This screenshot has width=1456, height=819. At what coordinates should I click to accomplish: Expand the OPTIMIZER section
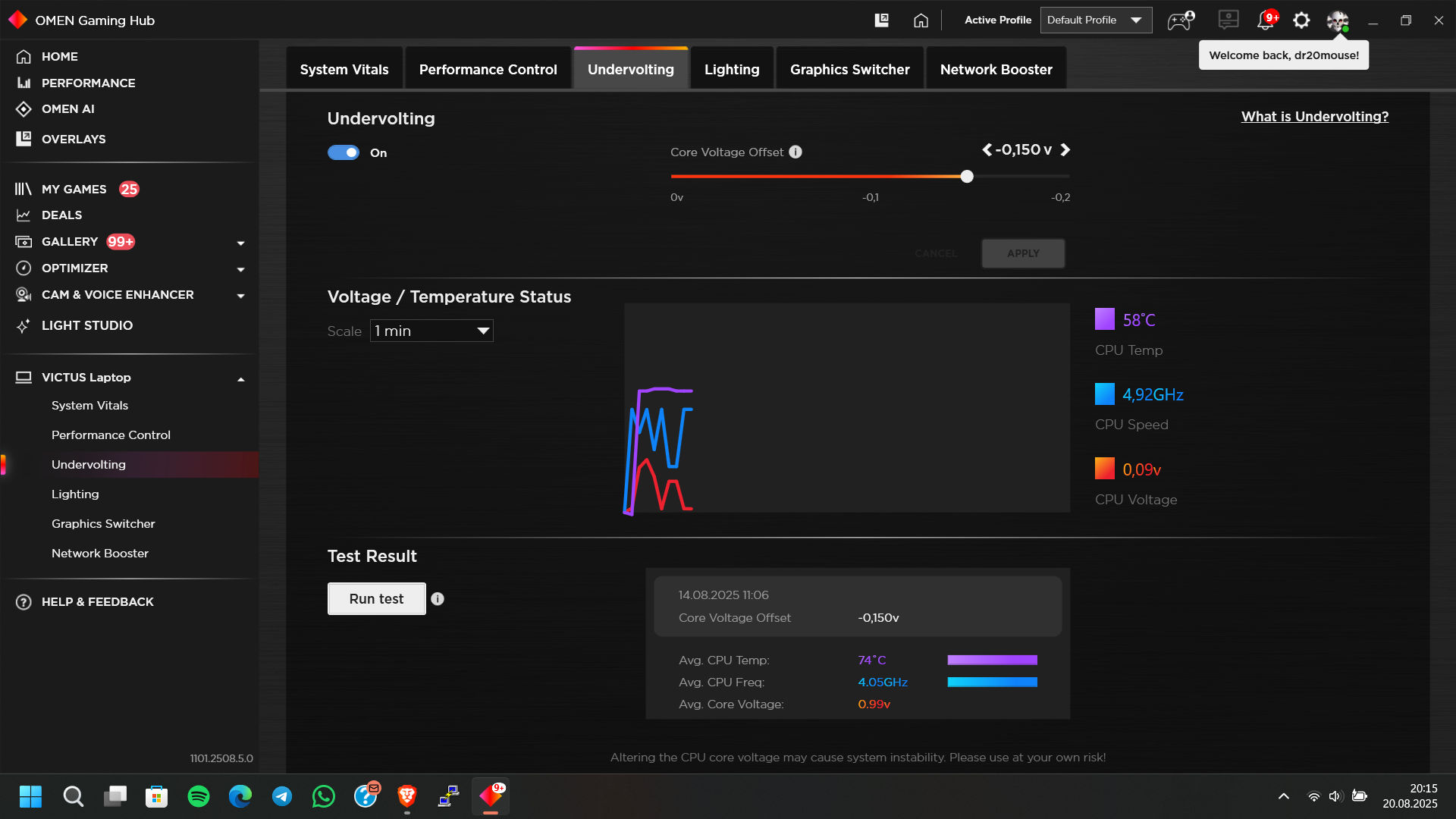[240, 269]
